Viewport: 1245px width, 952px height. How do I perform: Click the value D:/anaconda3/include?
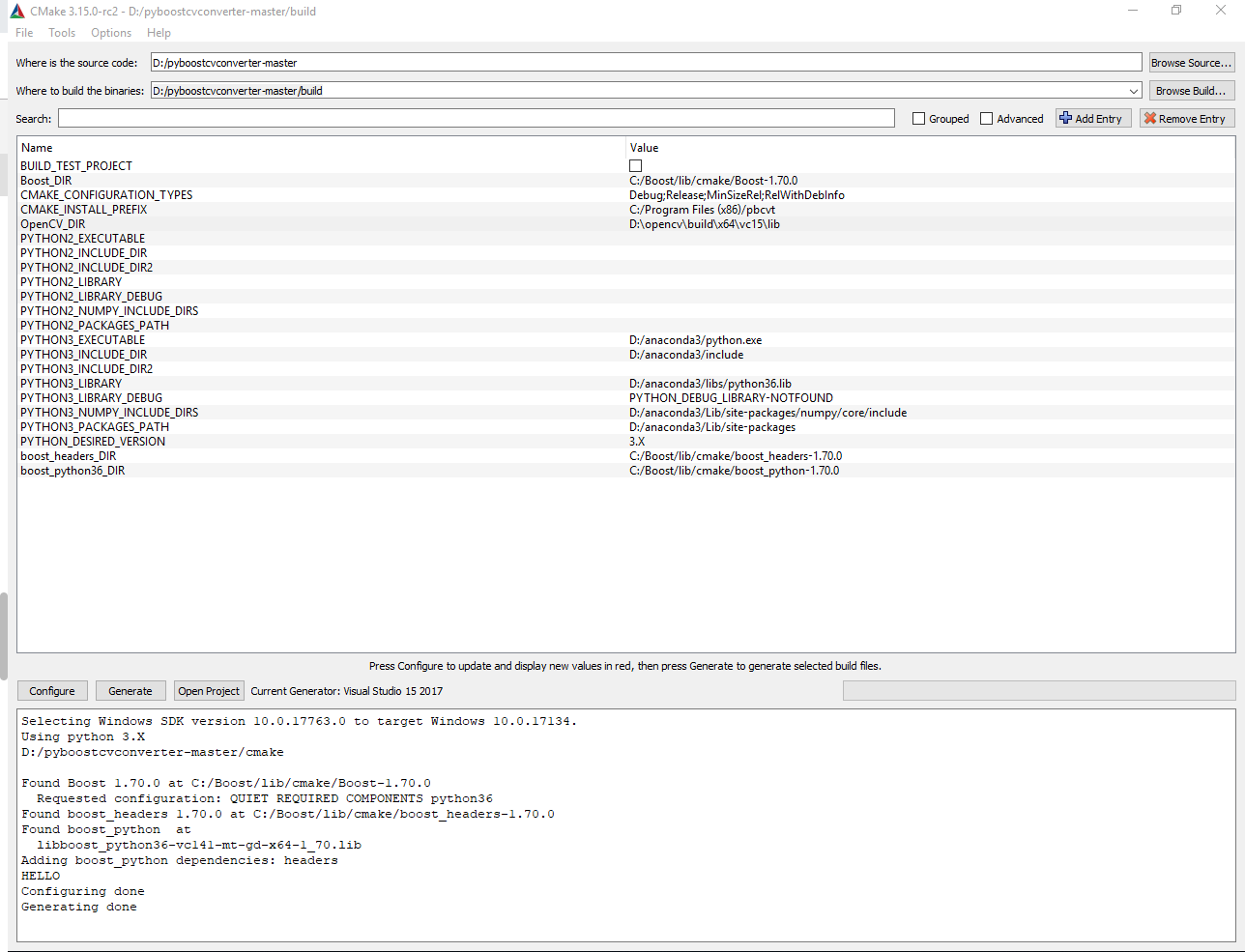(x=686, y=355)
